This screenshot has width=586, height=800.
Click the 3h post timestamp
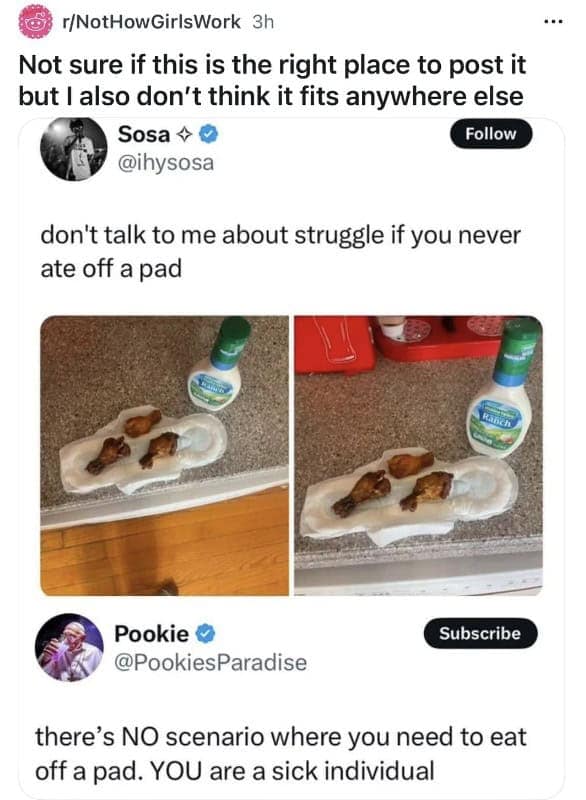click(x=263, y=22)
